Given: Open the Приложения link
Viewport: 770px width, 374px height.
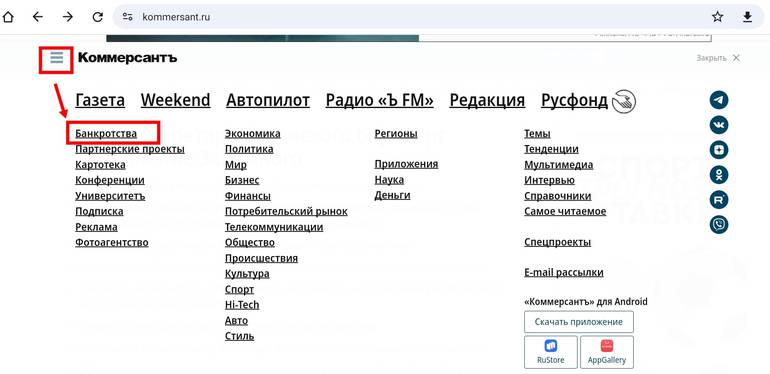Looking at the screenshot, I should tap(406, 164).
